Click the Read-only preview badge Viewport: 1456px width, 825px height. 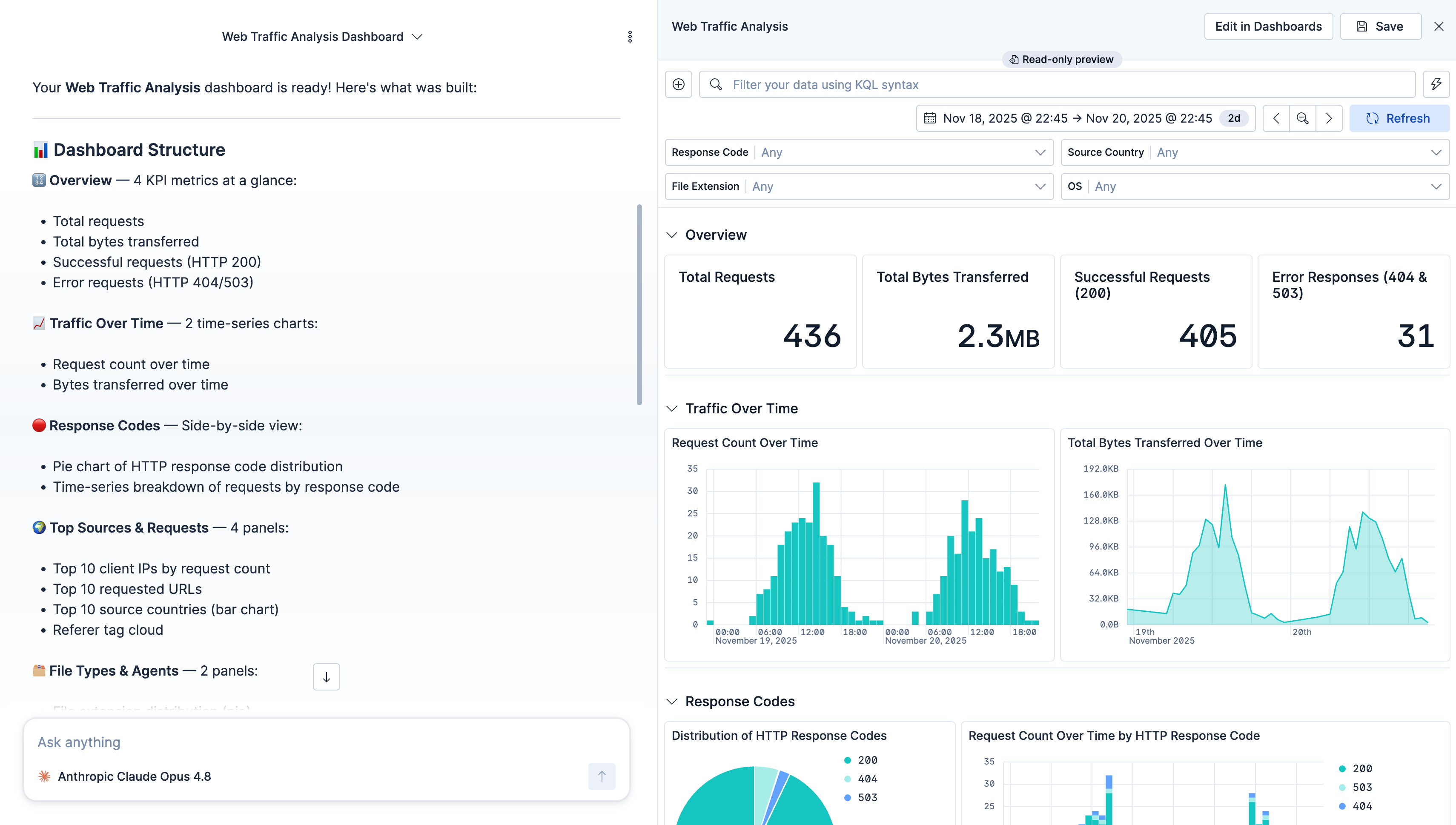pos(1062,60)
